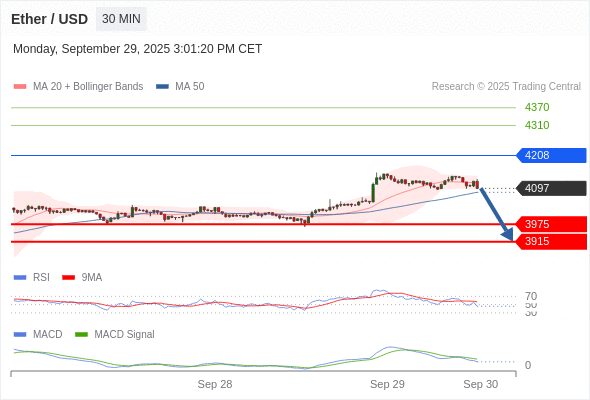Click the green MACD Signal legend swatch
Image resolution: width=590 pixels, height=400 pixels.
pyautogui.click(x=81, y=335)
